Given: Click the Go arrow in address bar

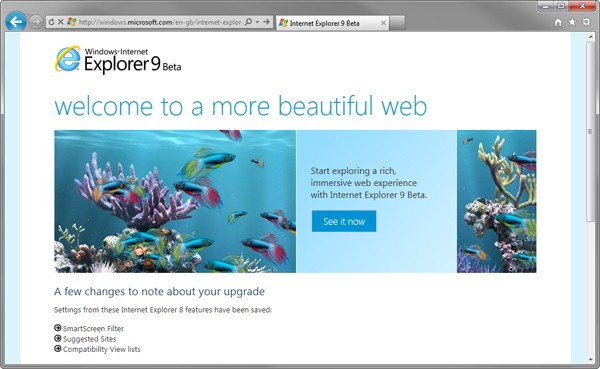Looking at the screenshot, I should (266, 22).
